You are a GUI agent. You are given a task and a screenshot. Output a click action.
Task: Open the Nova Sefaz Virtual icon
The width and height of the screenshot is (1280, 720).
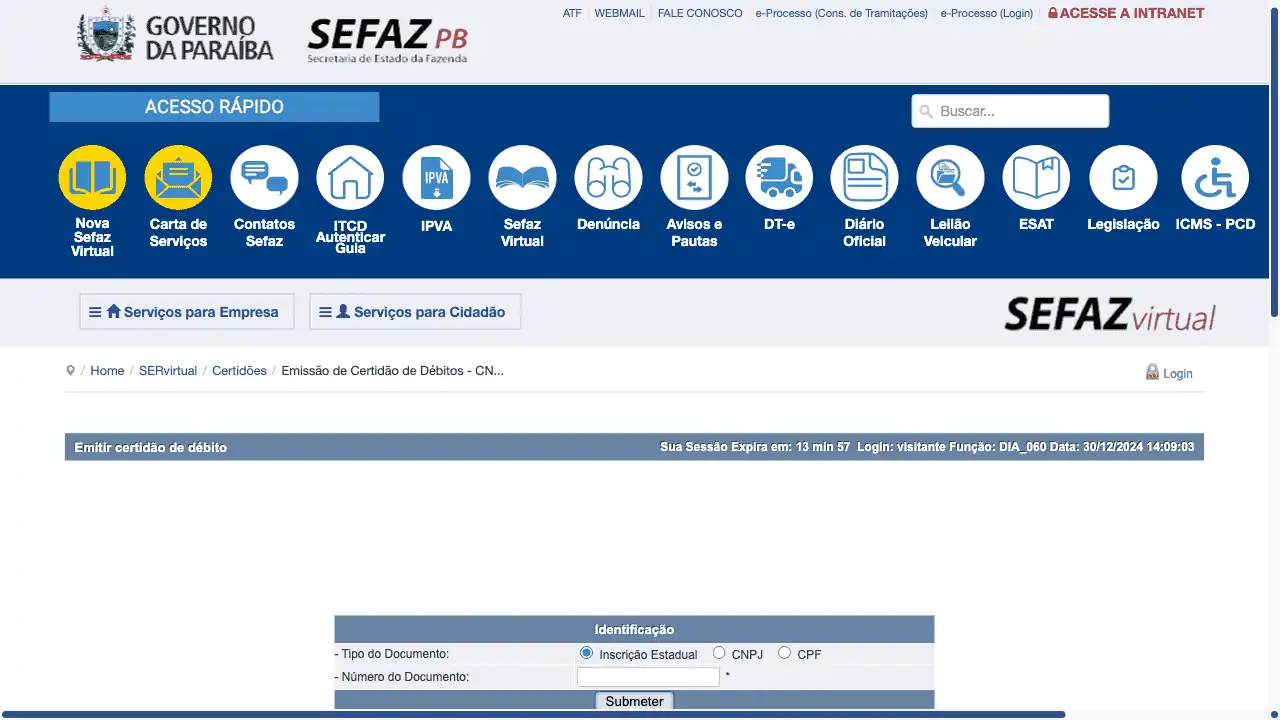coord(92,178)
